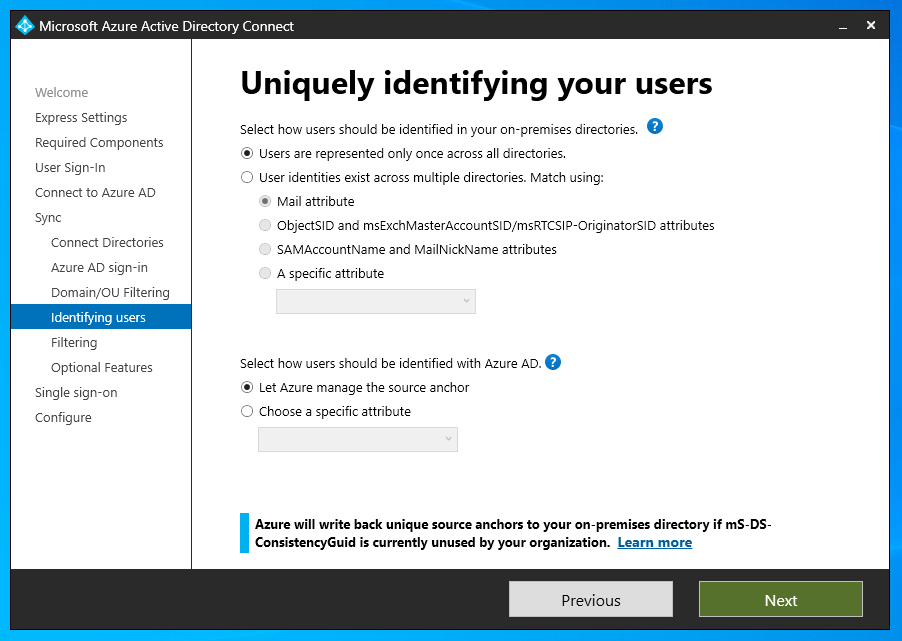The image size is (902, 641).
Task: Open the source anchor attribute dropdown
Action: tap(358, 440)
